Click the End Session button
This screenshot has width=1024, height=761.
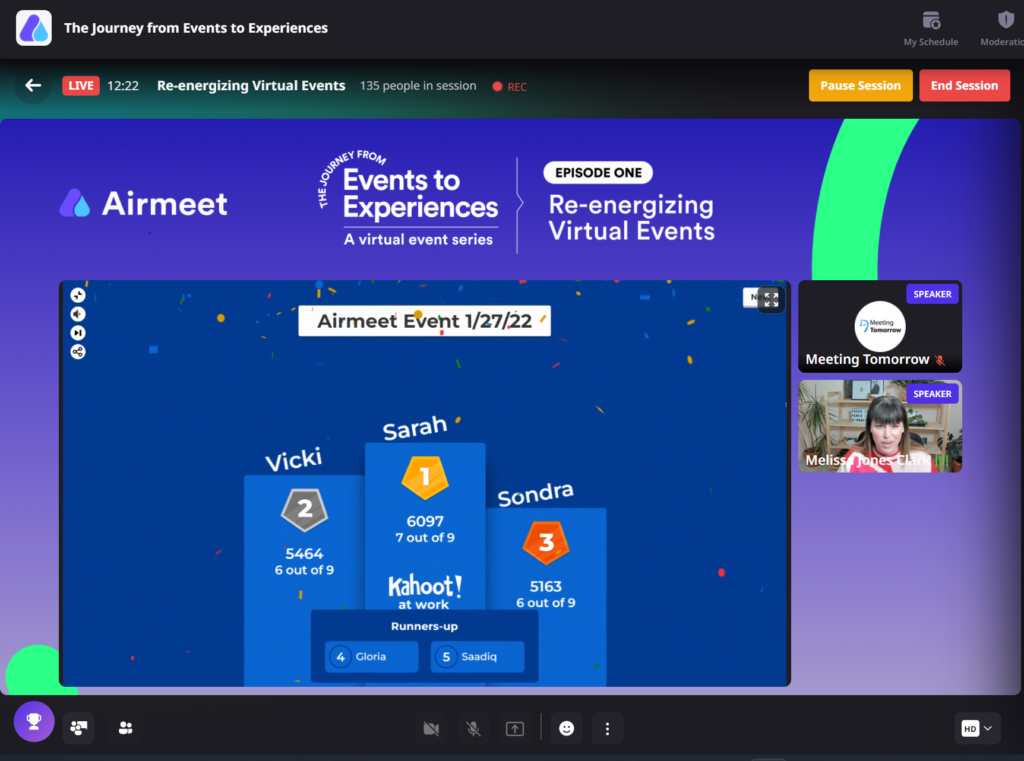click(964, 86)
